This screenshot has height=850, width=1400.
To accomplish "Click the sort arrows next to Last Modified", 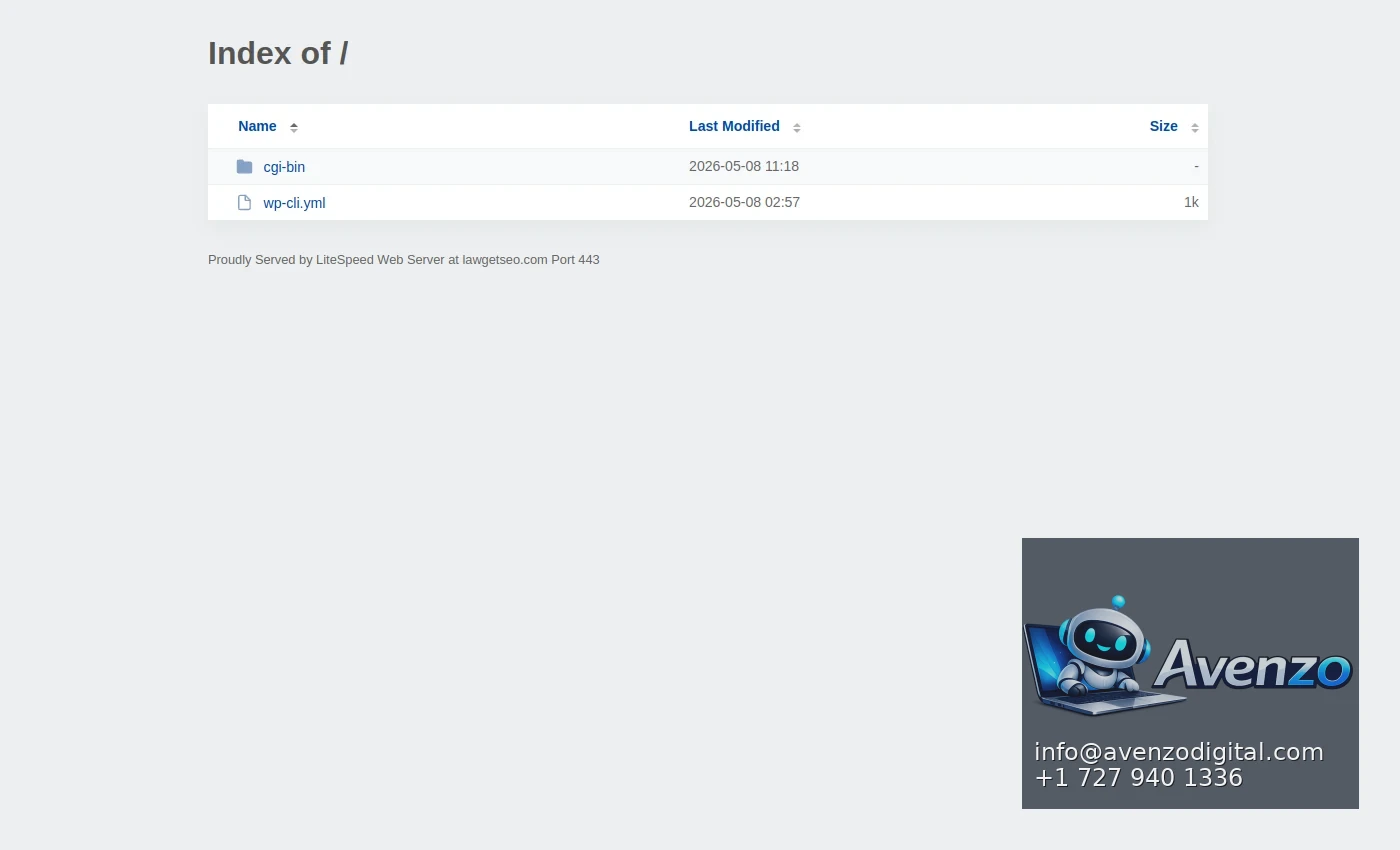I will 797,127.
